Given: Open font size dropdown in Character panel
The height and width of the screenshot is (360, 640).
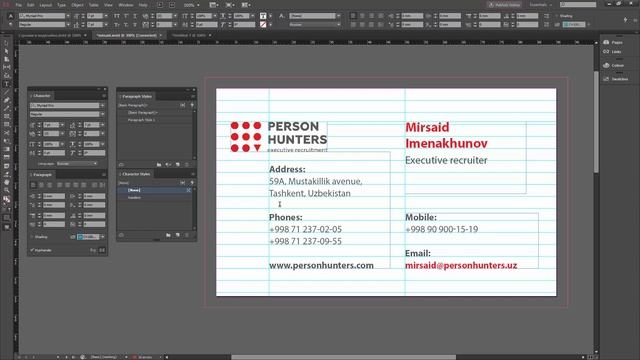Looking at the screenshot, I should tap(62, 125).
